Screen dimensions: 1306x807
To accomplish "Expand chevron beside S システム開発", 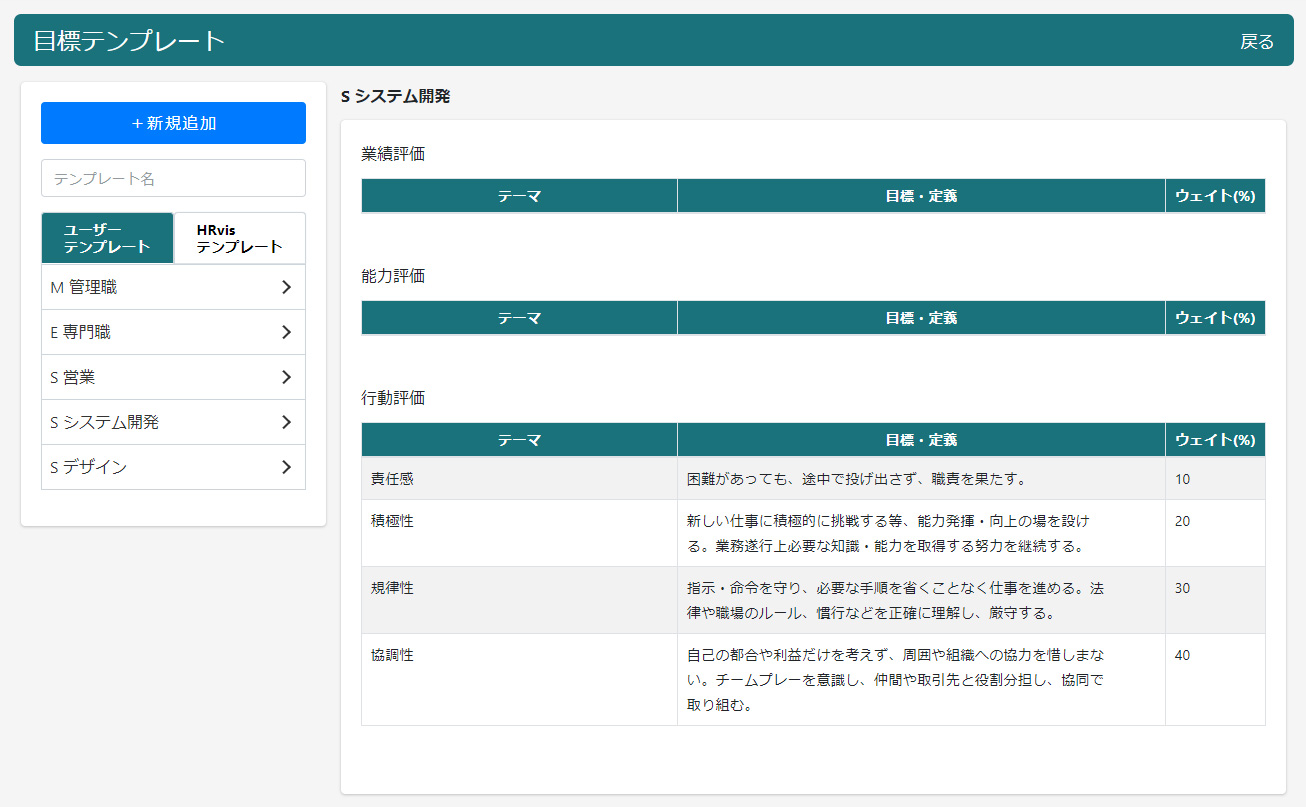I will pos(286,422).
